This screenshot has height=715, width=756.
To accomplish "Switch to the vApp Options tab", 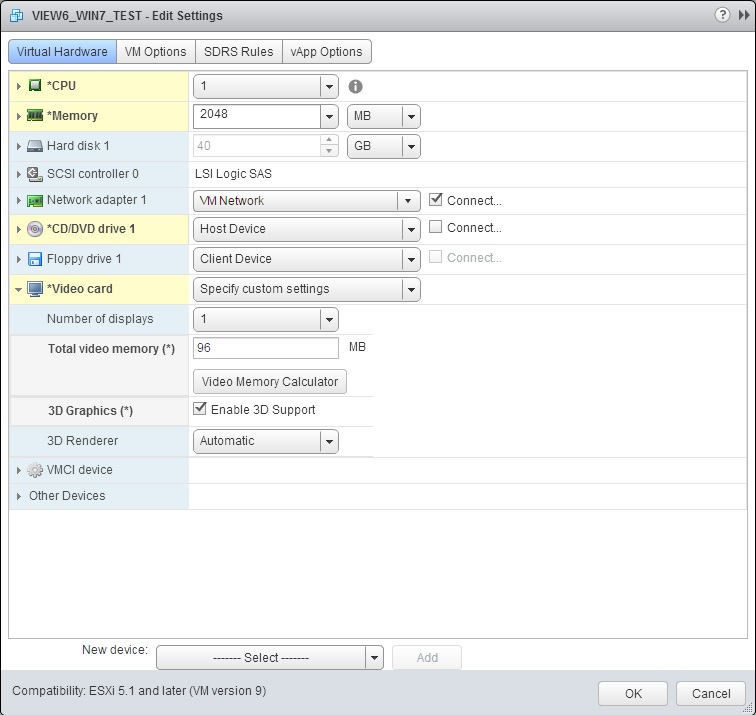I will click(x=326, y=52).
